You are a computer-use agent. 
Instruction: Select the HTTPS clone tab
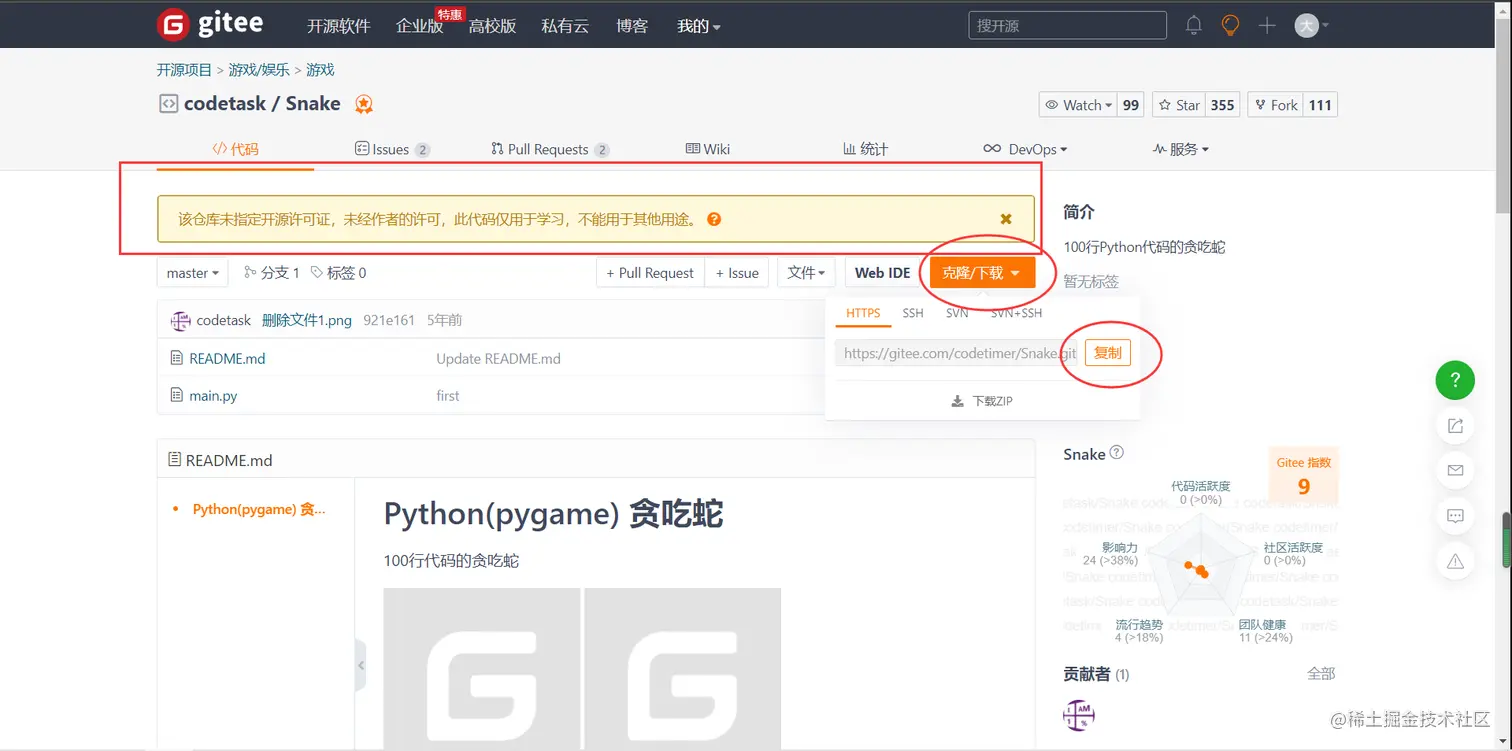pos(863,313)
